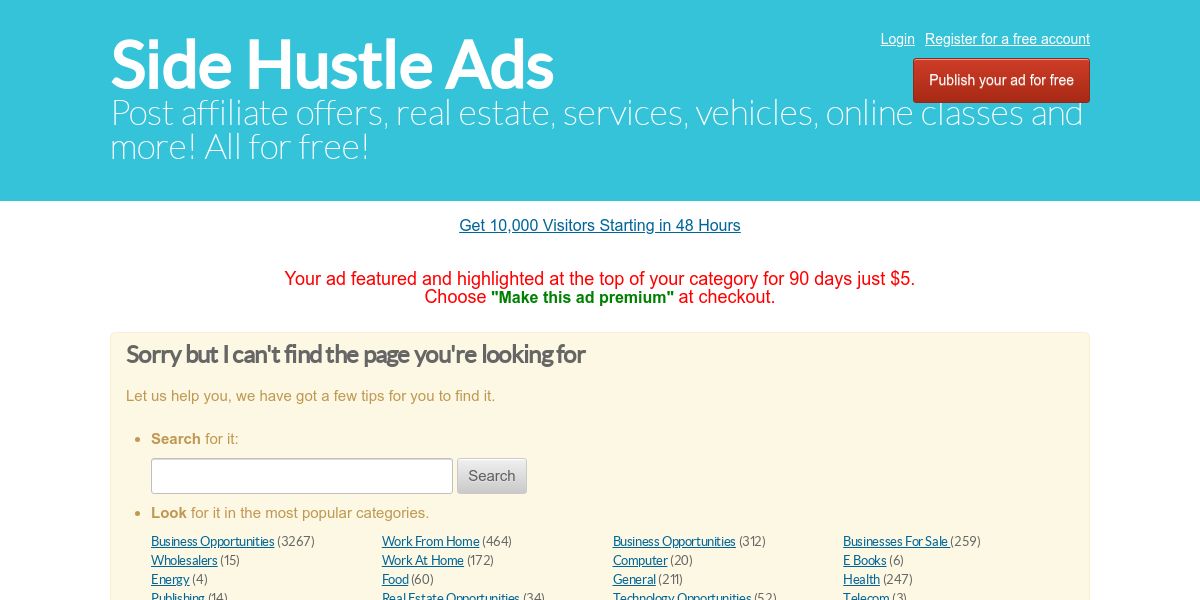
Task: Click the 'Search for it:' bullet label
Action: [195, 439]
